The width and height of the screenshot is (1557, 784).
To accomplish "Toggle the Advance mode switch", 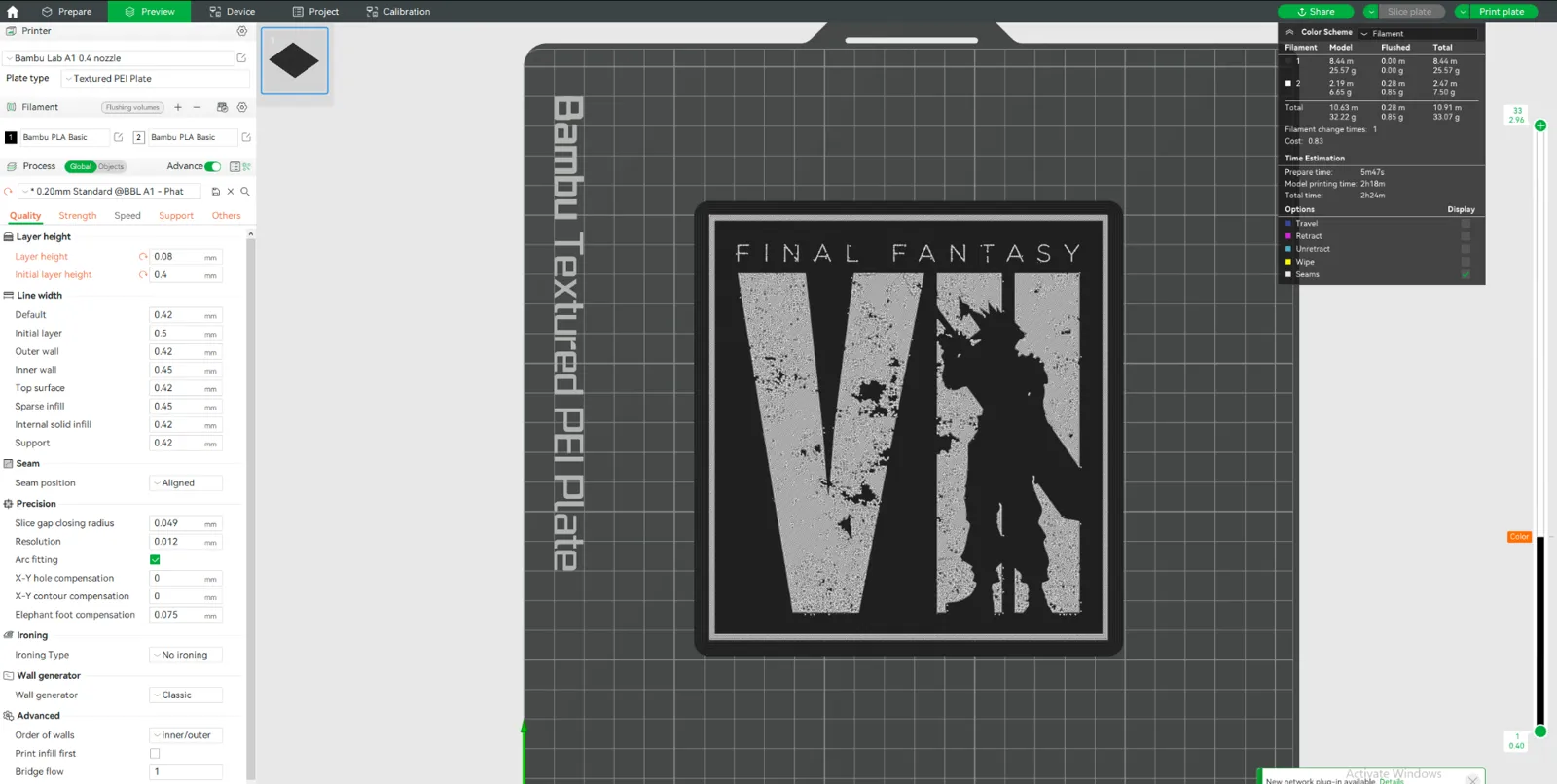I will [x=212, y=166].
